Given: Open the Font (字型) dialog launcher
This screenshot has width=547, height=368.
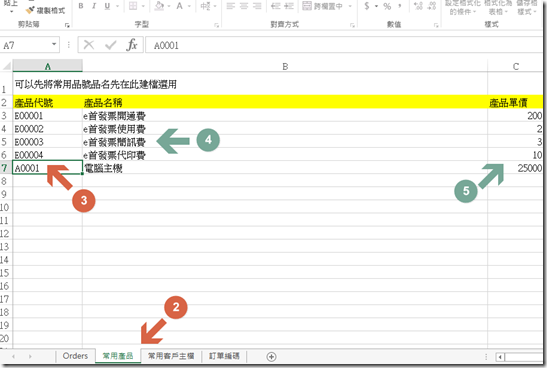Looking at the screenshot, I should click(216, 25).
